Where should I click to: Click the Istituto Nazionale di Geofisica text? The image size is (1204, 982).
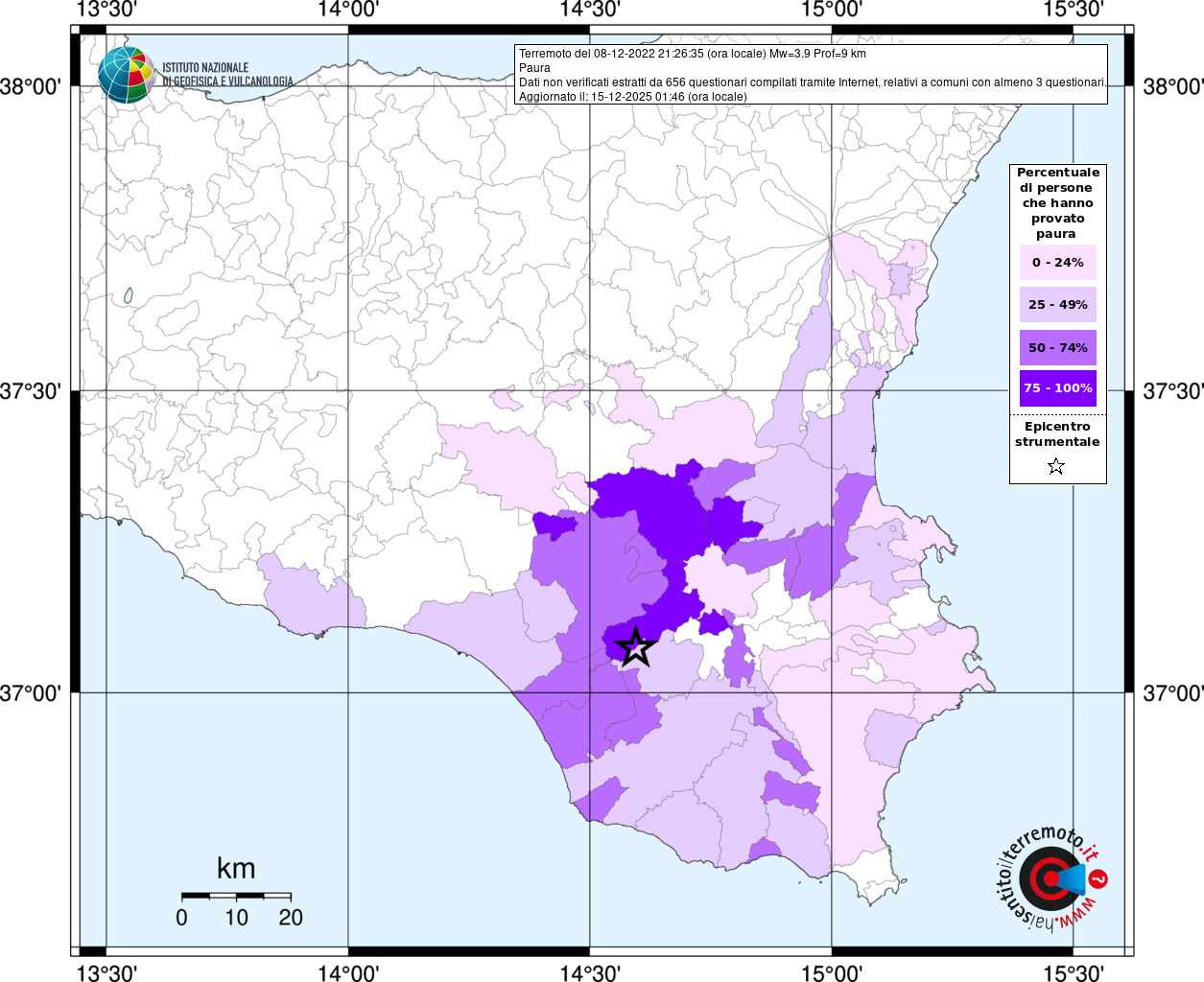pos(226,75)
